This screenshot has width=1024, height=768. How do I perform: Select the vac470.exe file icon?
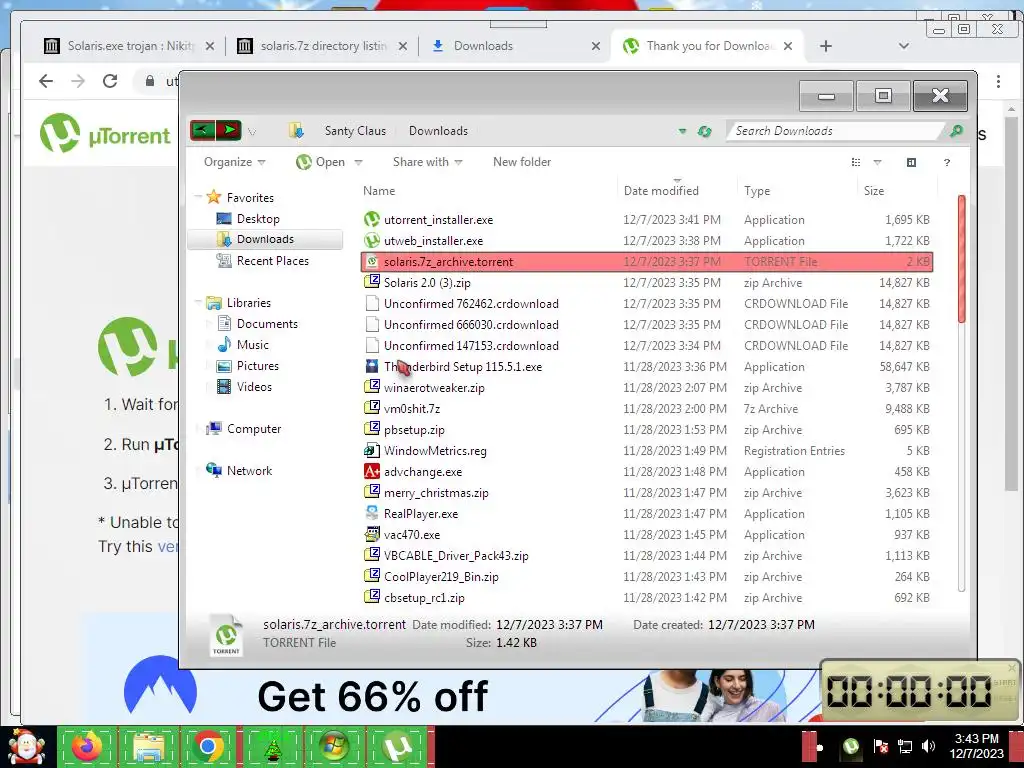(372, 534)
